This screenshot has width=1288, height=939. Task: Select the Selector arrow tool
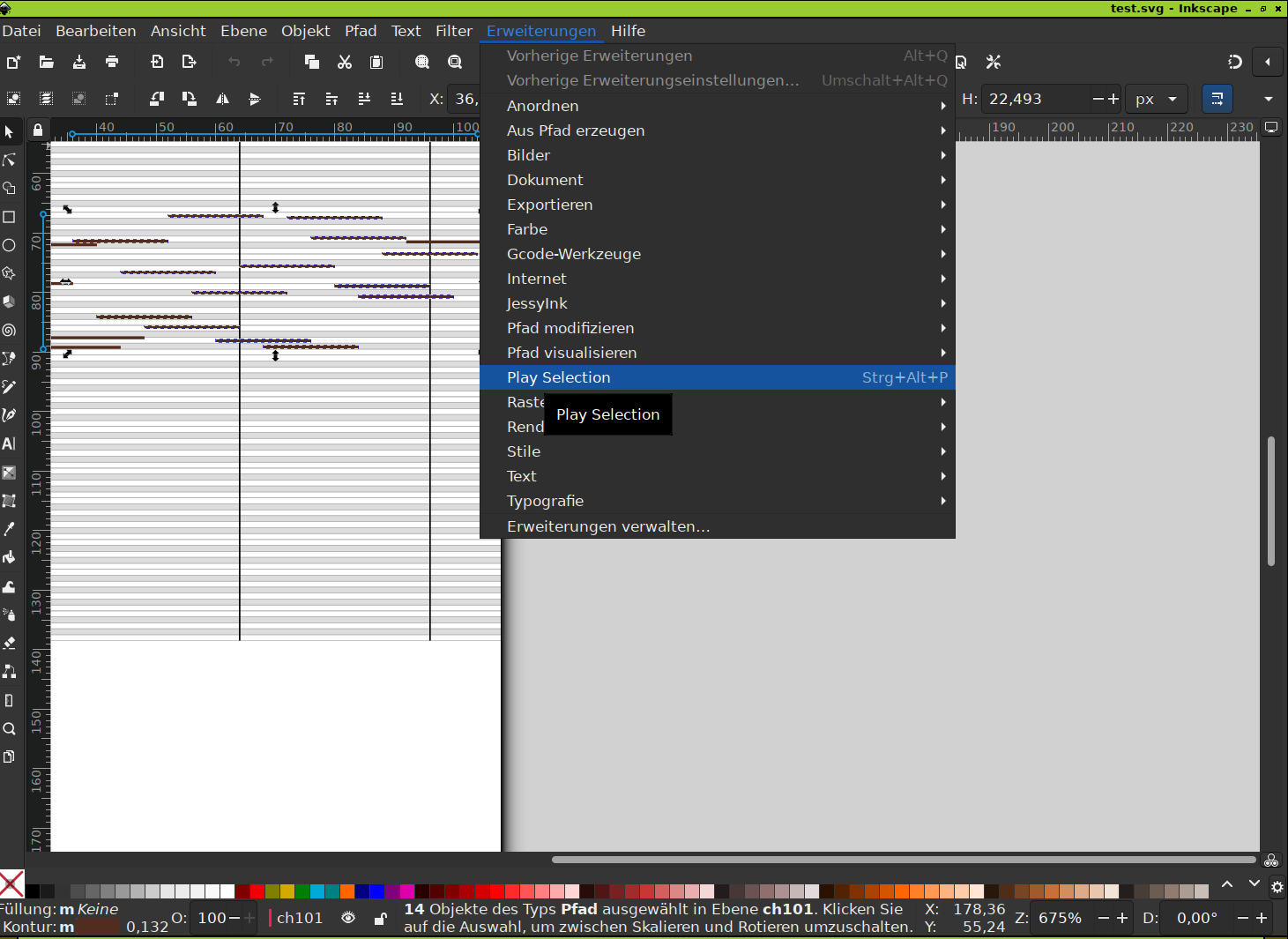10,131
